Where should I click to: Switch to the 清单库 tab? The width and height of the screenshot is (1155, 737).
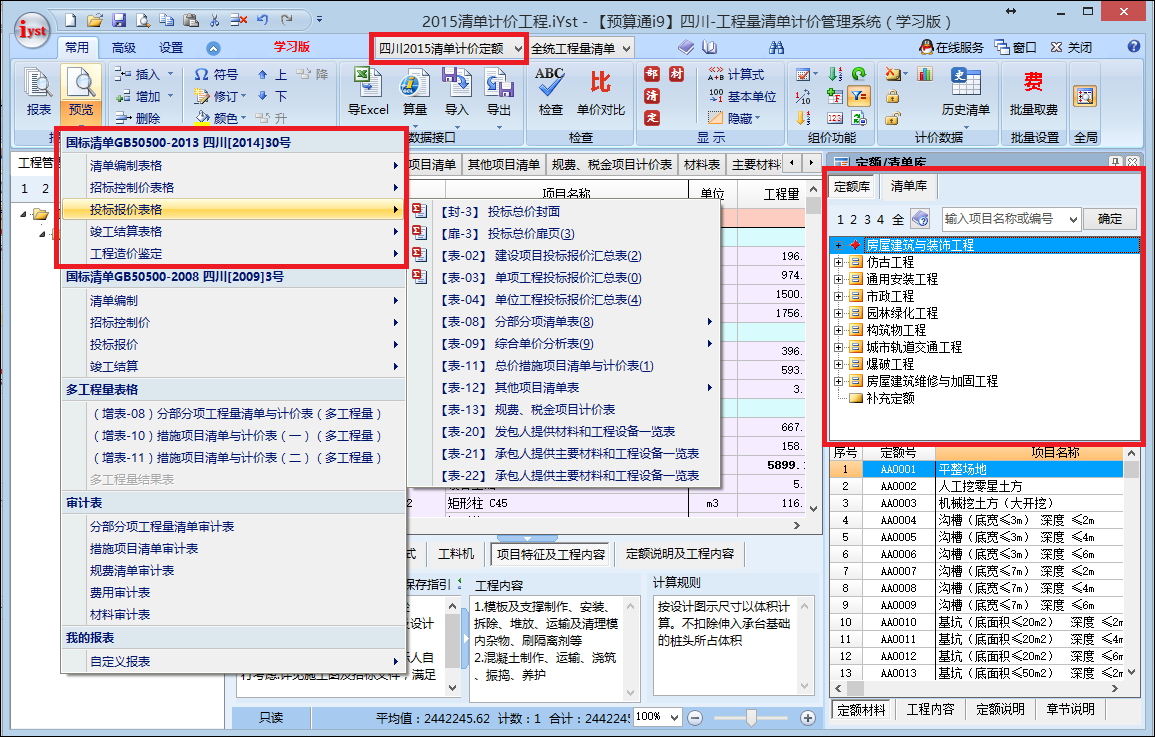pyautogui.click(x=908, y=186)
